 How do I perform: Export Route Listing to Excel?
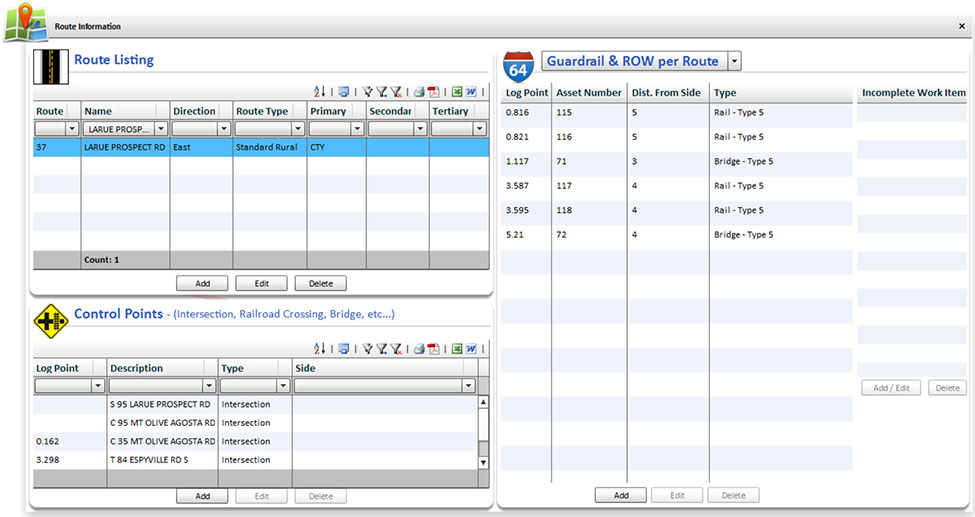click(457, 90)
